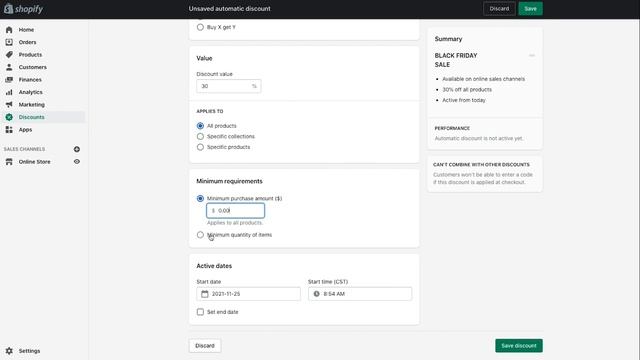
Task: Select Minimum purchase amount option
Action: pos(200,198)
